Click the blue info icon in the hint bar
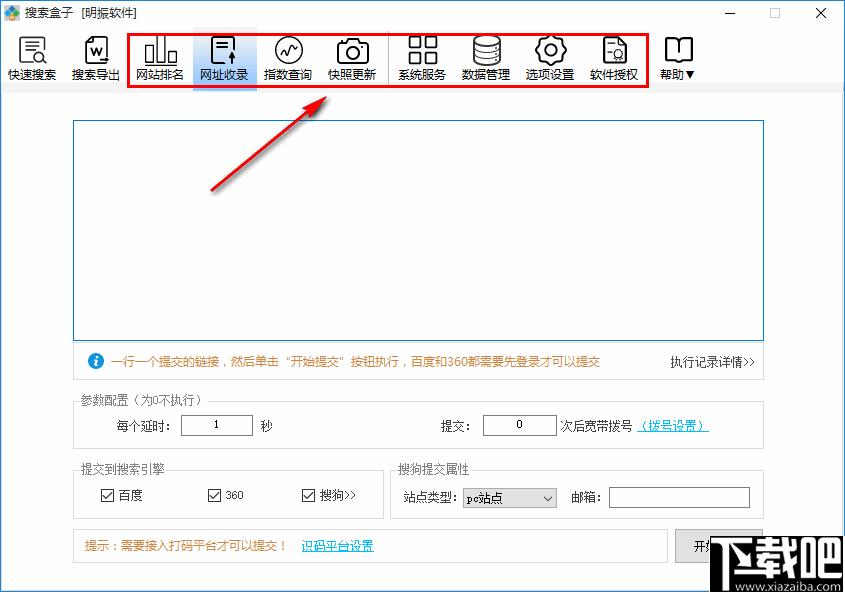This screenshot has width=845, height=592. coord(95,361)
